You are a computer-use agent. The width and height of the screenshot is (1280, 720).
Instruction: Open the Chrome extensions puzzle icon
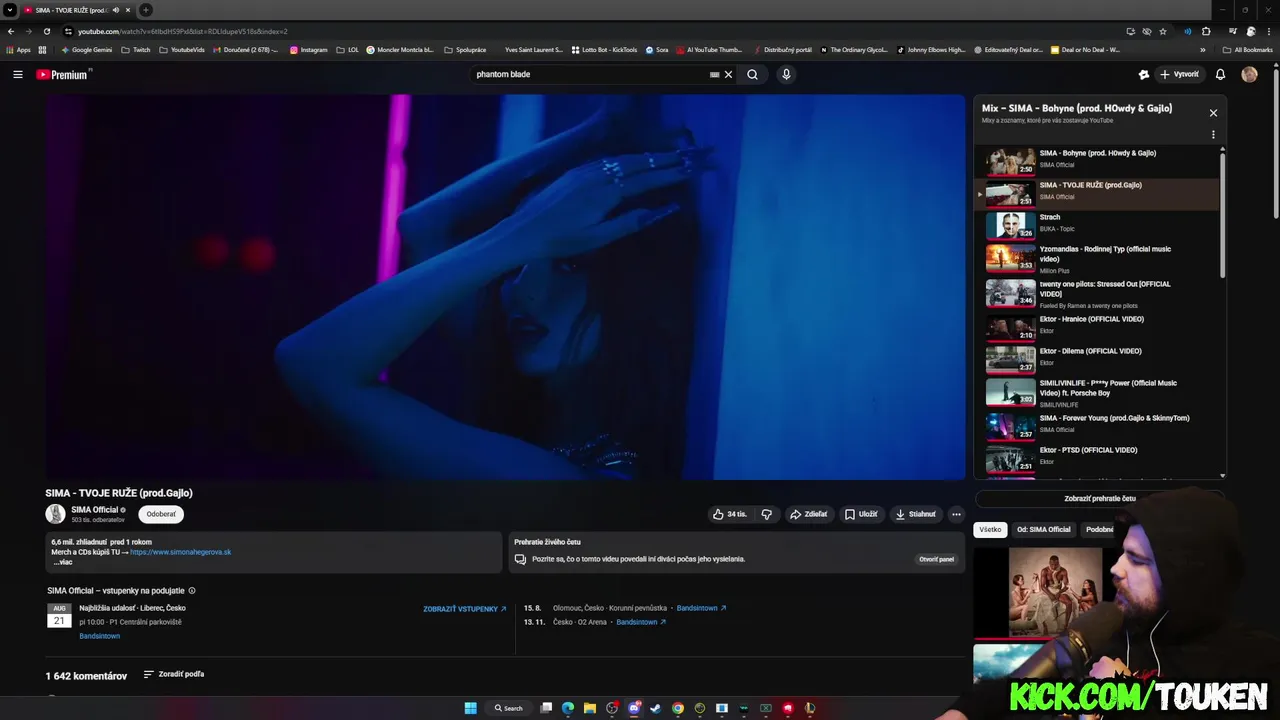point(1206,31)
